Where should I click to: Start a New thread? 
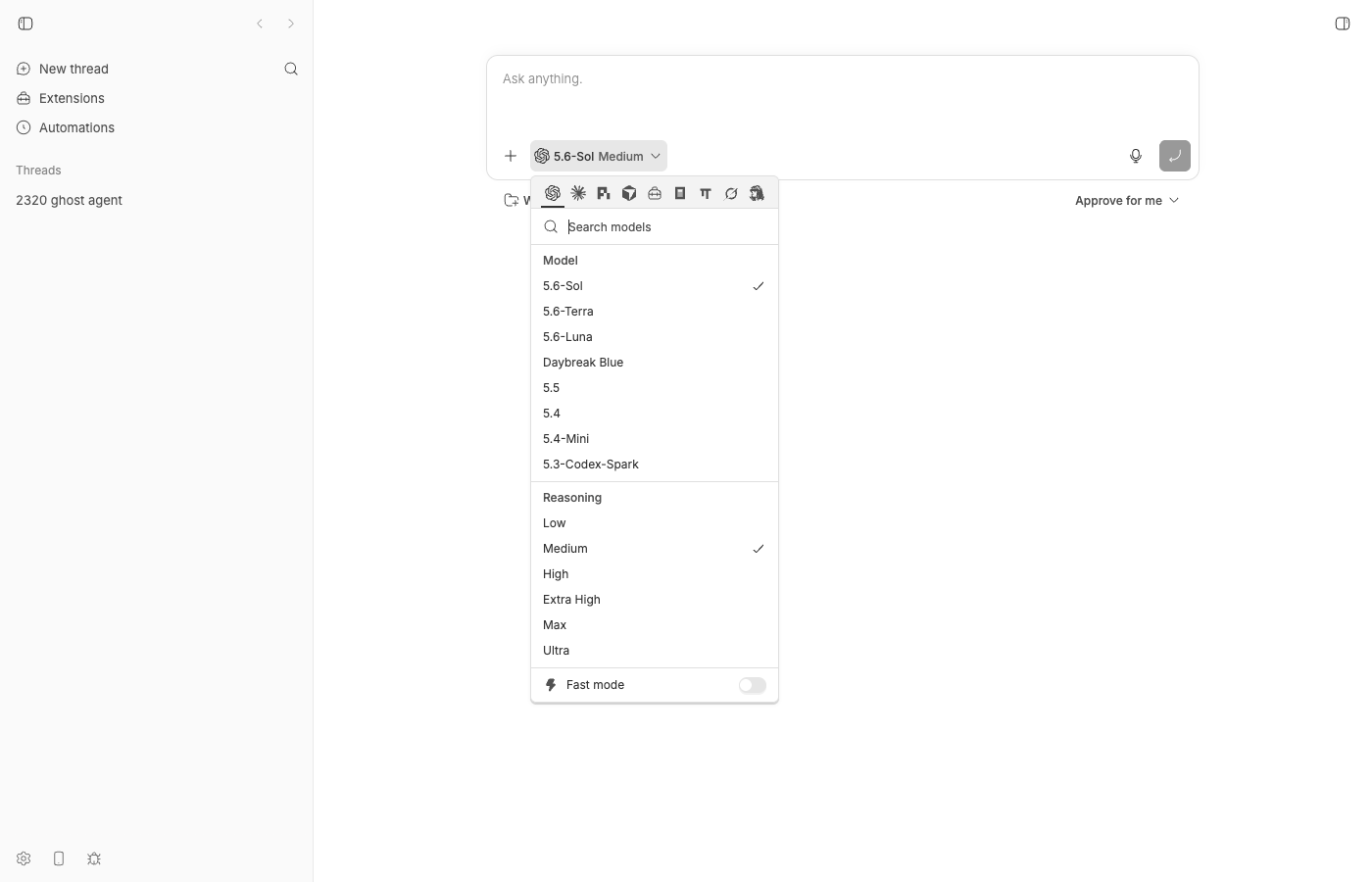tap(63, 69)
